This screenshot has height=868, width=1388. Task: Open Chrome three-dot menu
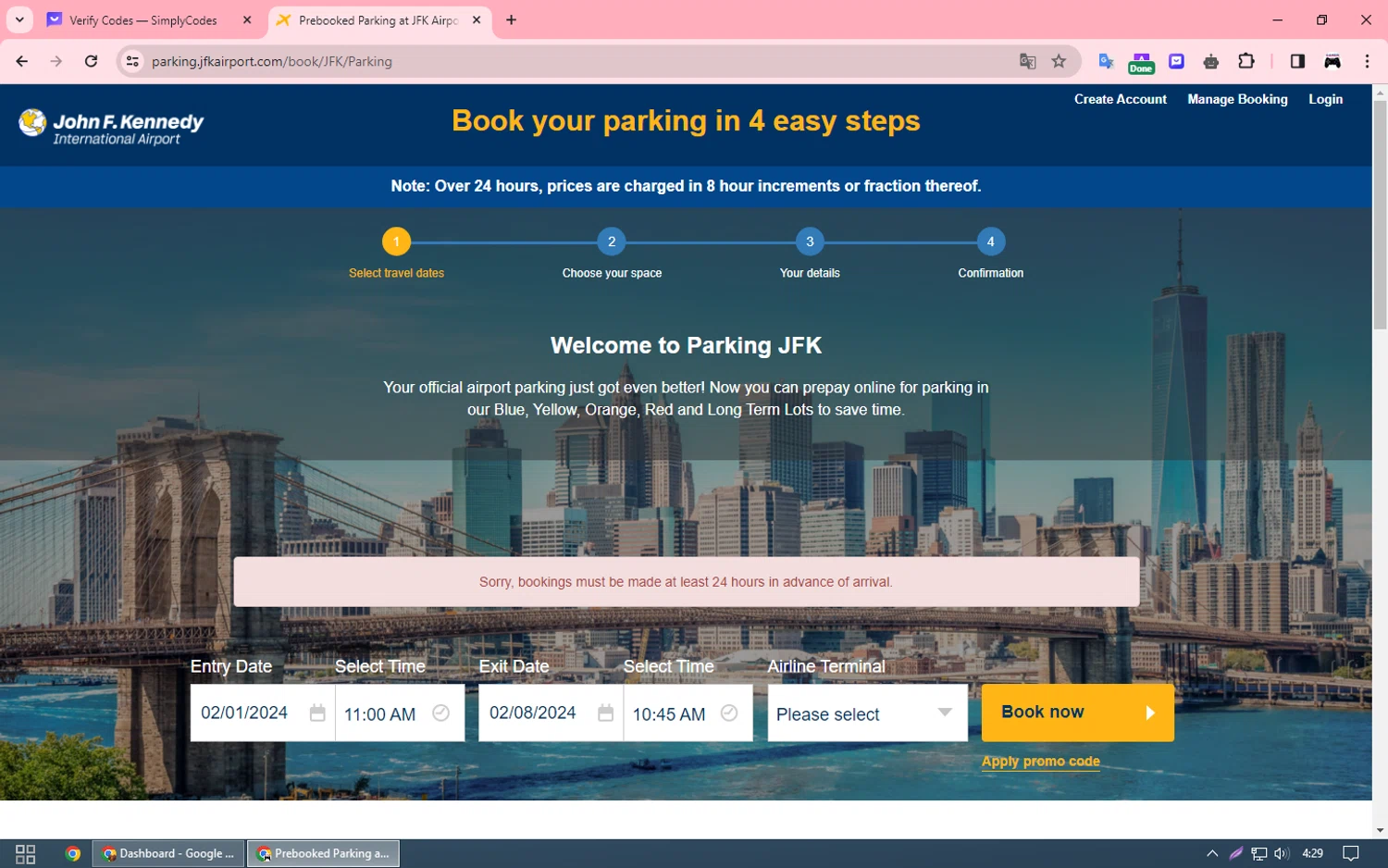[x=1367, y=61]
